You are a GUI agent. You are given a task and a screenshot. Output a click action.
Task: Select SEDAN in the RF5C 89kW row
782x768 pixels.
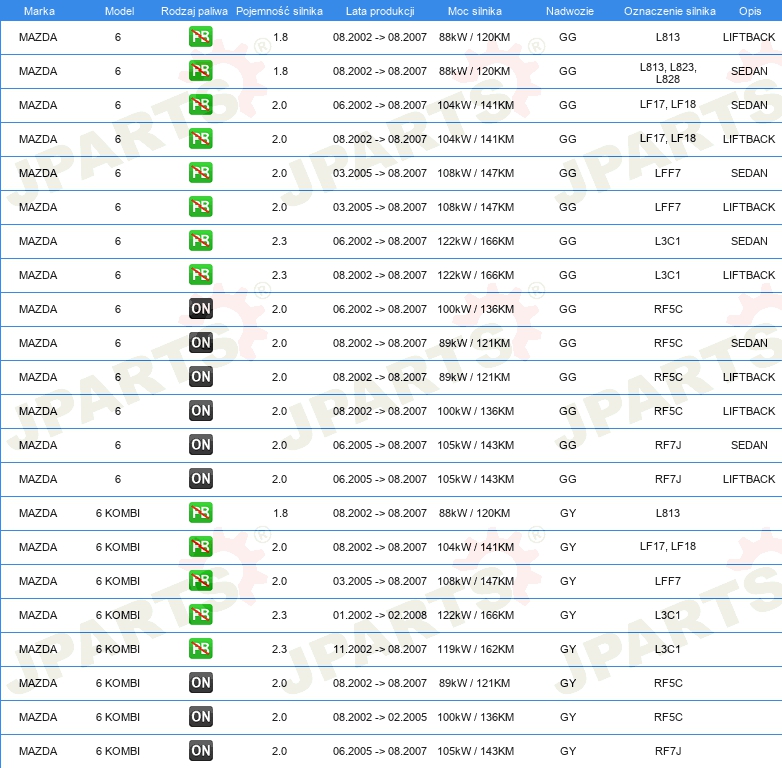pyautogui.click(x=749, y=343)
